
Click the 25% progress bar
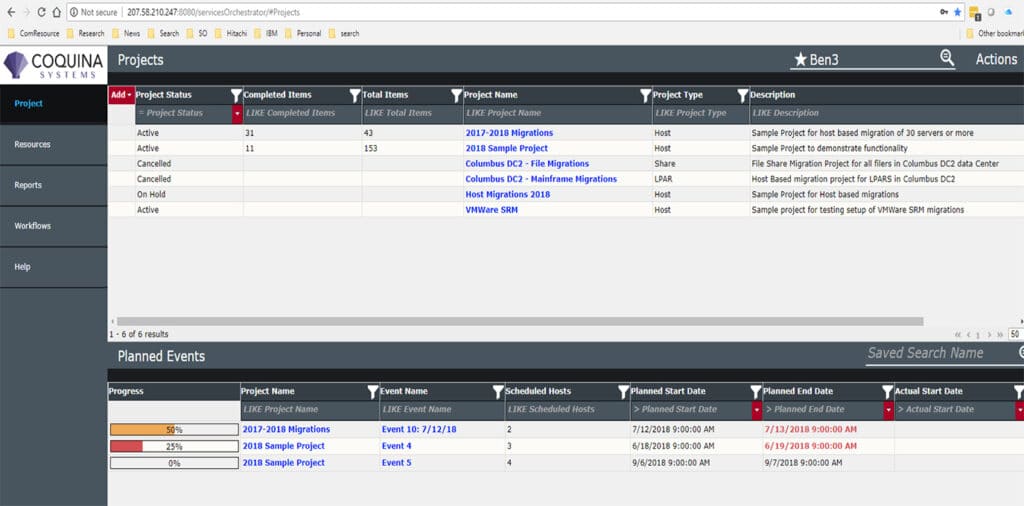[174, 447]
